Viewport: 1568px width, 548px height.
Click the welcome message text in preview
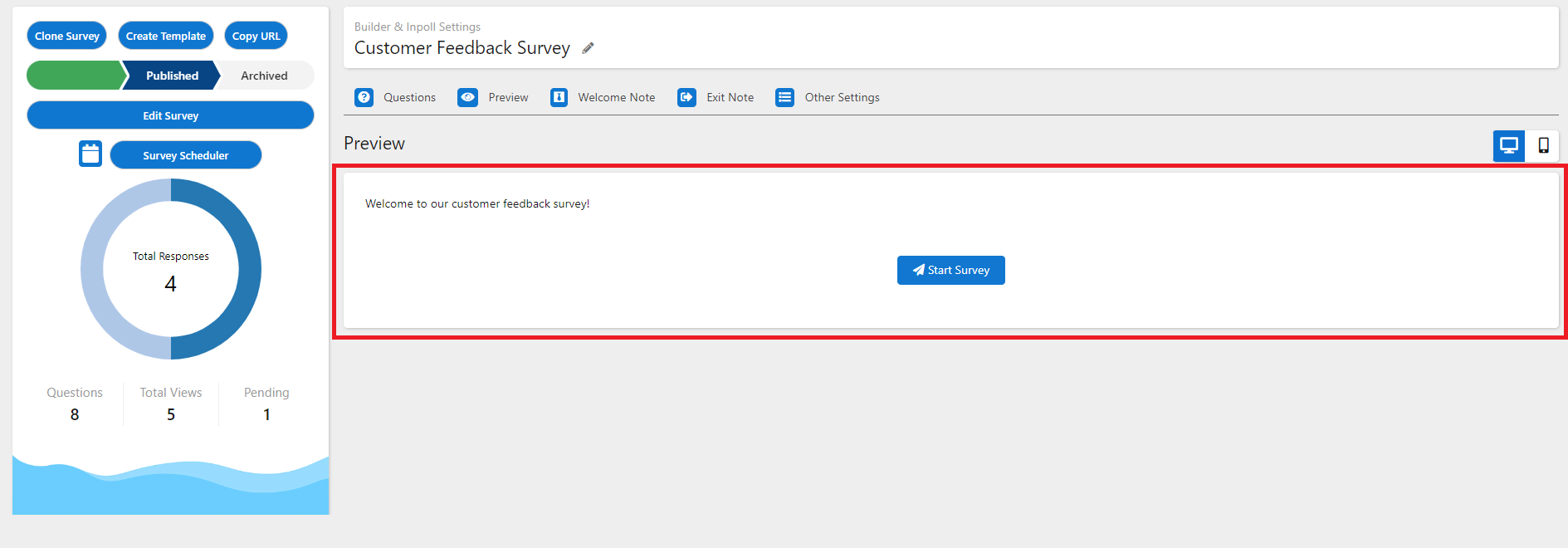tap(477, 203)
